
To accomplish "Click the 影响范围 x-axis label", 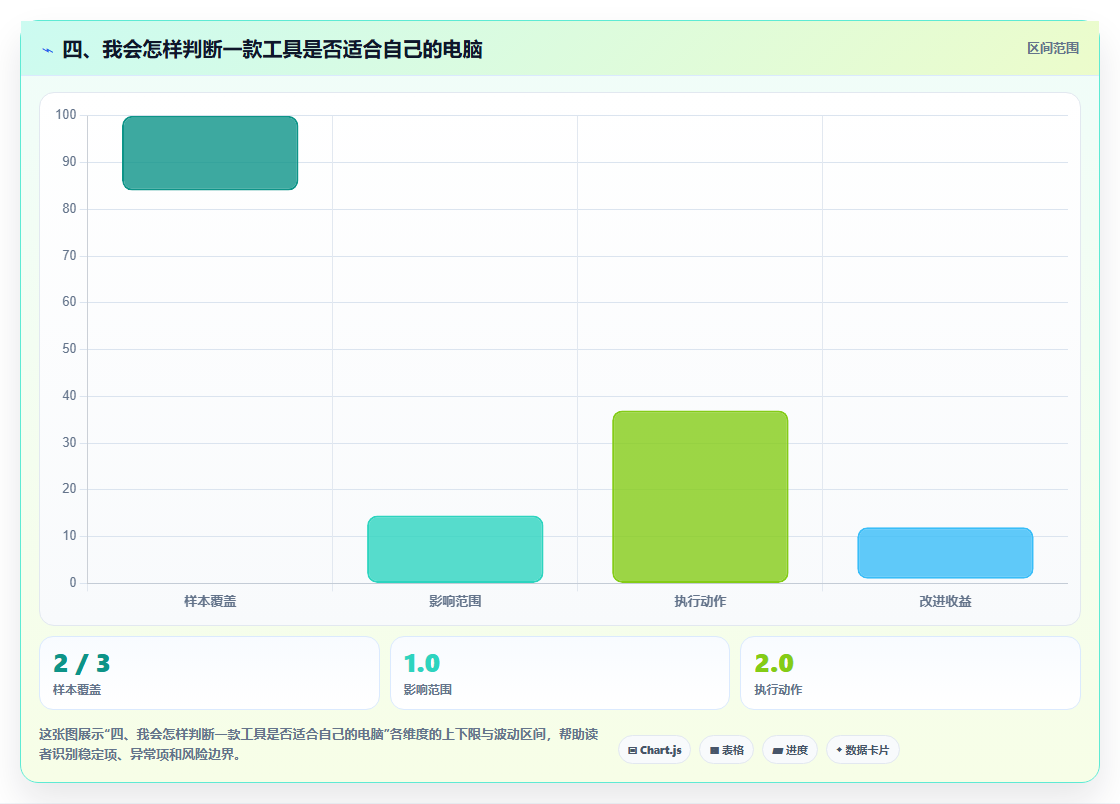I will 455,601.
